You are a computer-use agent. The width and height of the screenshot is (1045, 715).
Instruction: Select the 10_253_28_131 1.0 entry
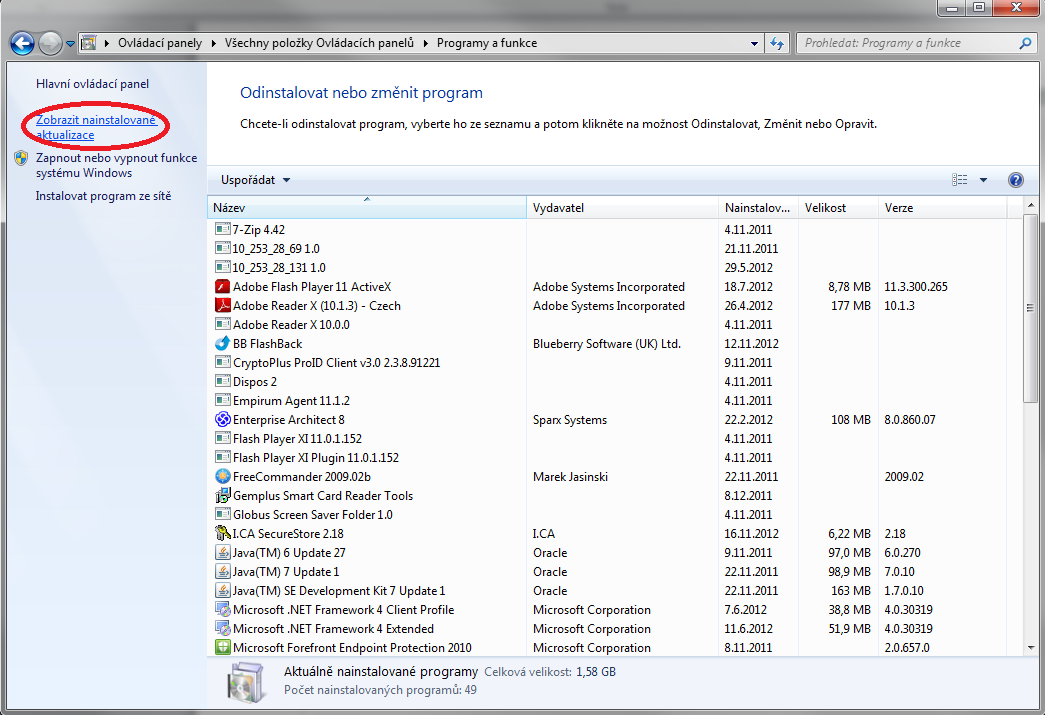coord(279,267)
